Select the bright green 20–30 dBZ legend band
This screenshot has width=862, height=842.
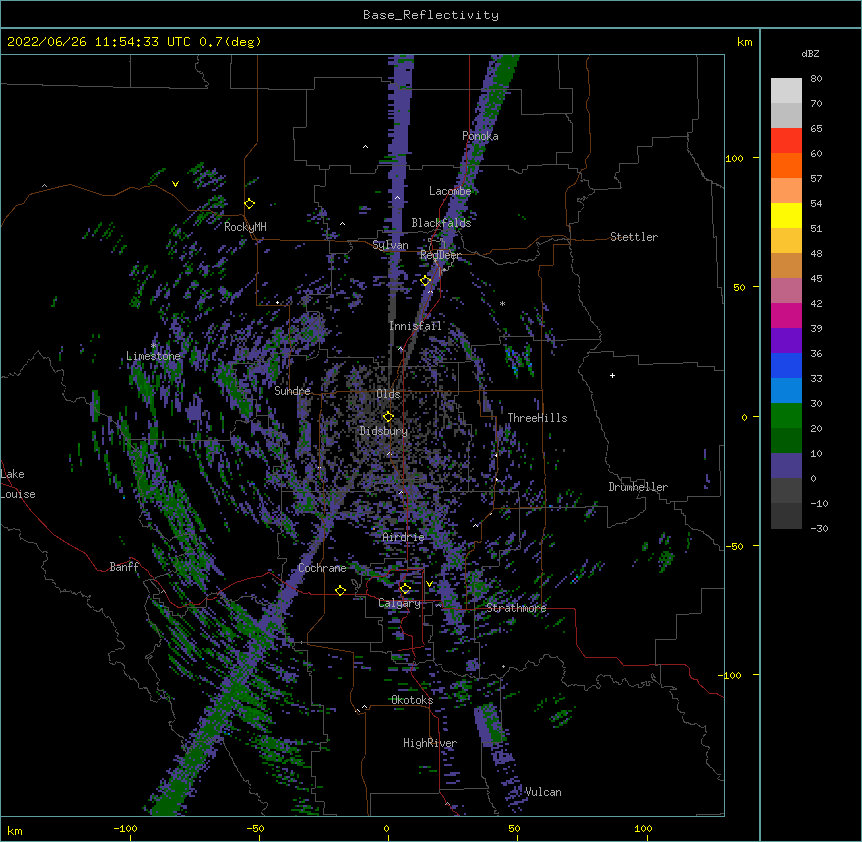click(x=786, y=416)
